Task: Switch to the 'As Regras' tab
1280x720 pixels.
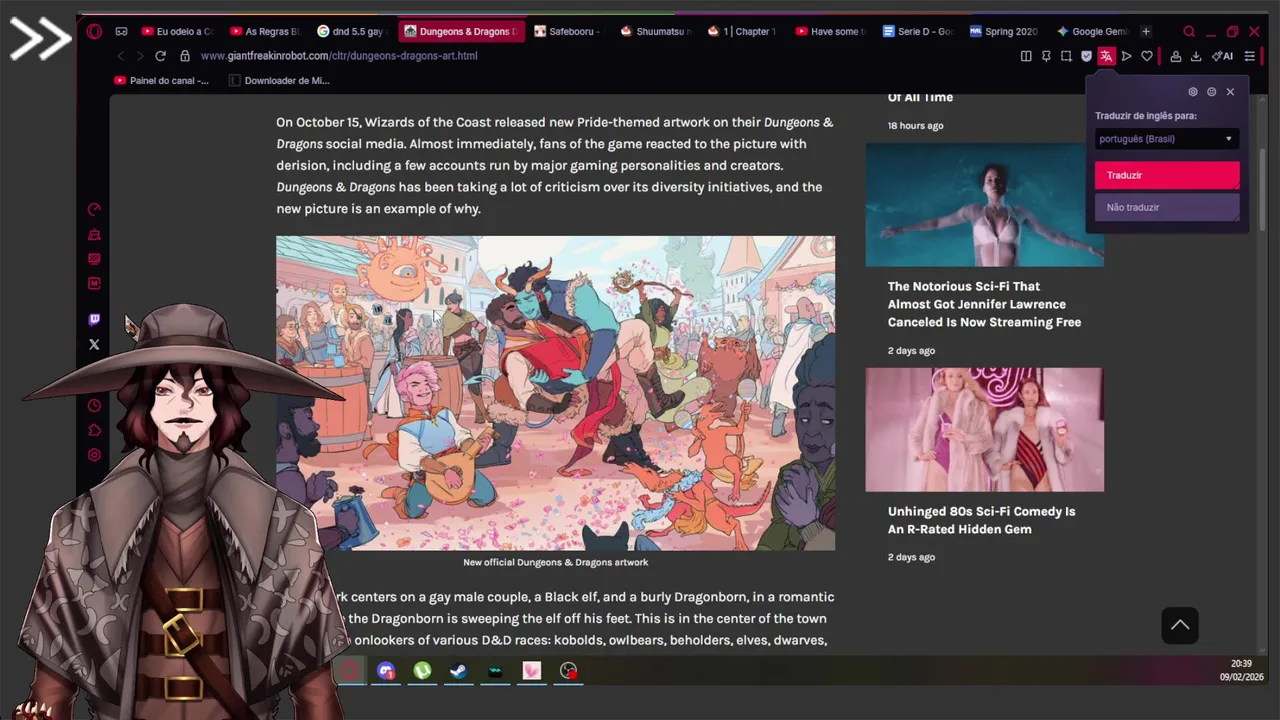Action: [266, 31]
